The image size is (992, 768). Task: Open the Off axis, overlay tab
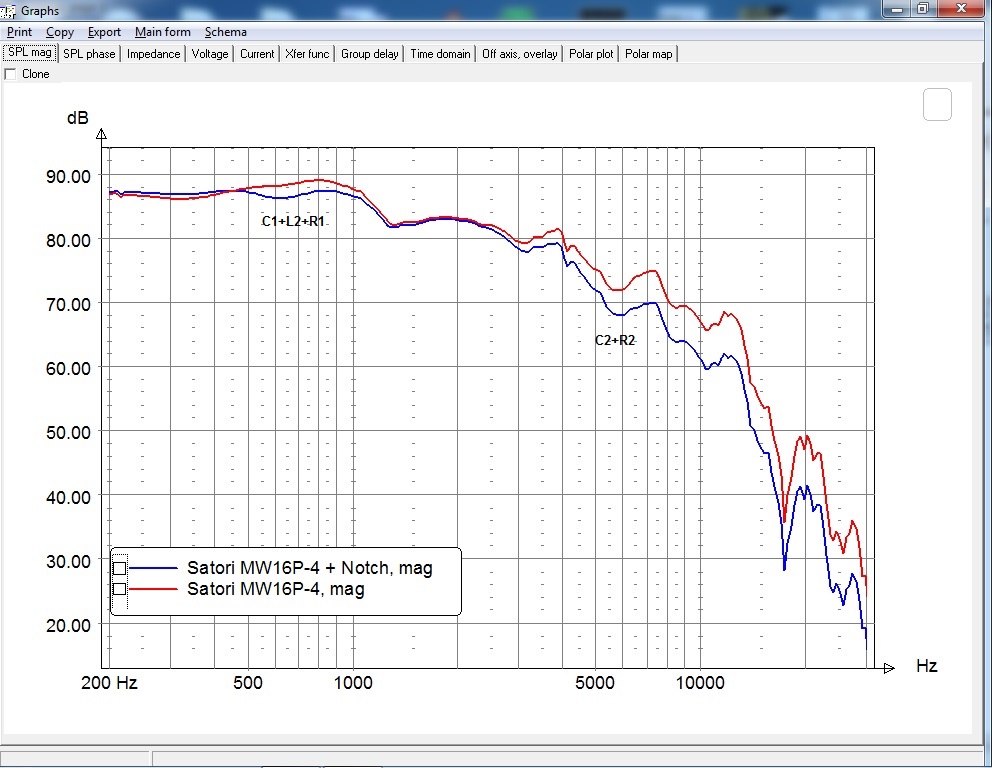click(519, 54)
